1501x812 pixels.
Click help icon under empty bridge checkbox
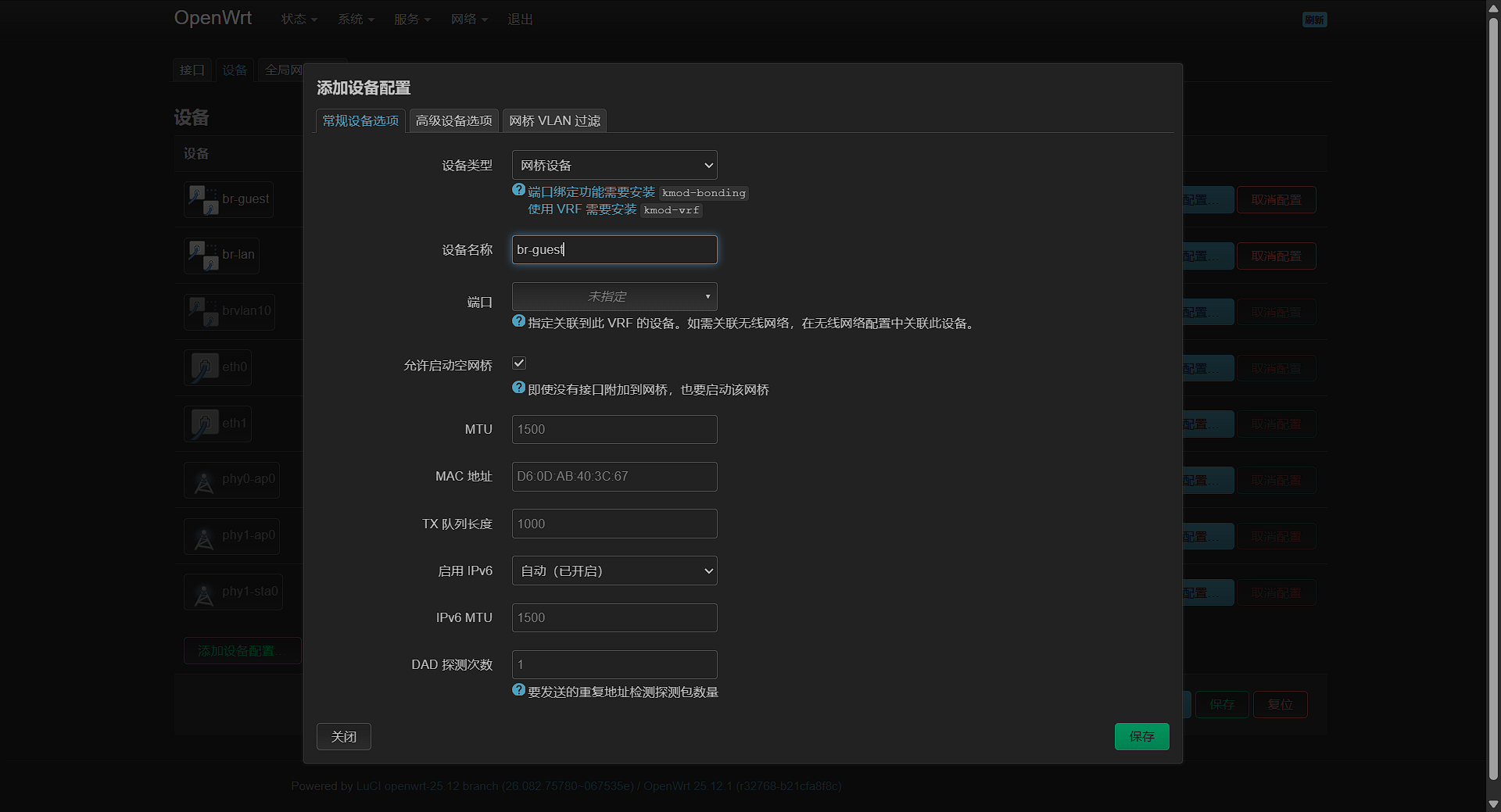tap(518, 388)
